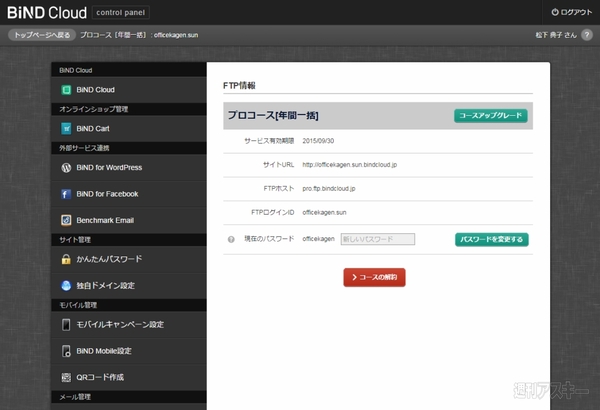Click the user name 松下 典子 さん

556,35
